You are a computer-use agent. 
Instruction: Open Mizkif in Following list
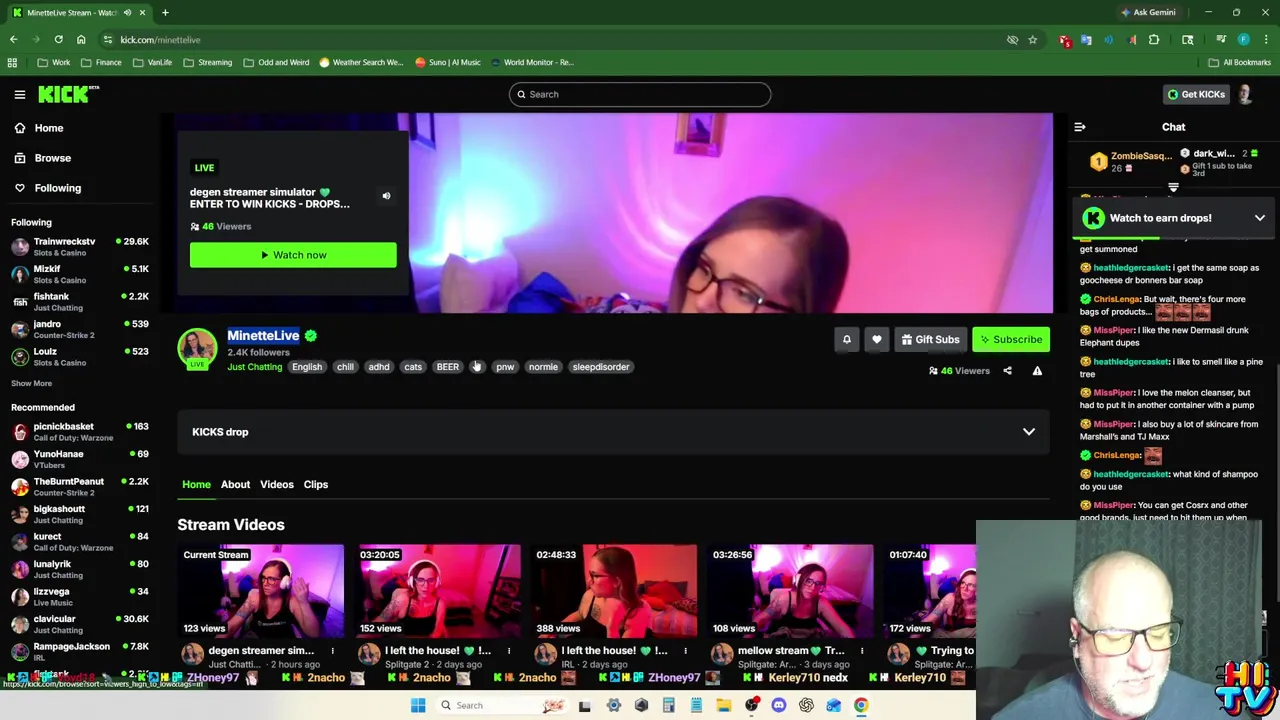80,274
